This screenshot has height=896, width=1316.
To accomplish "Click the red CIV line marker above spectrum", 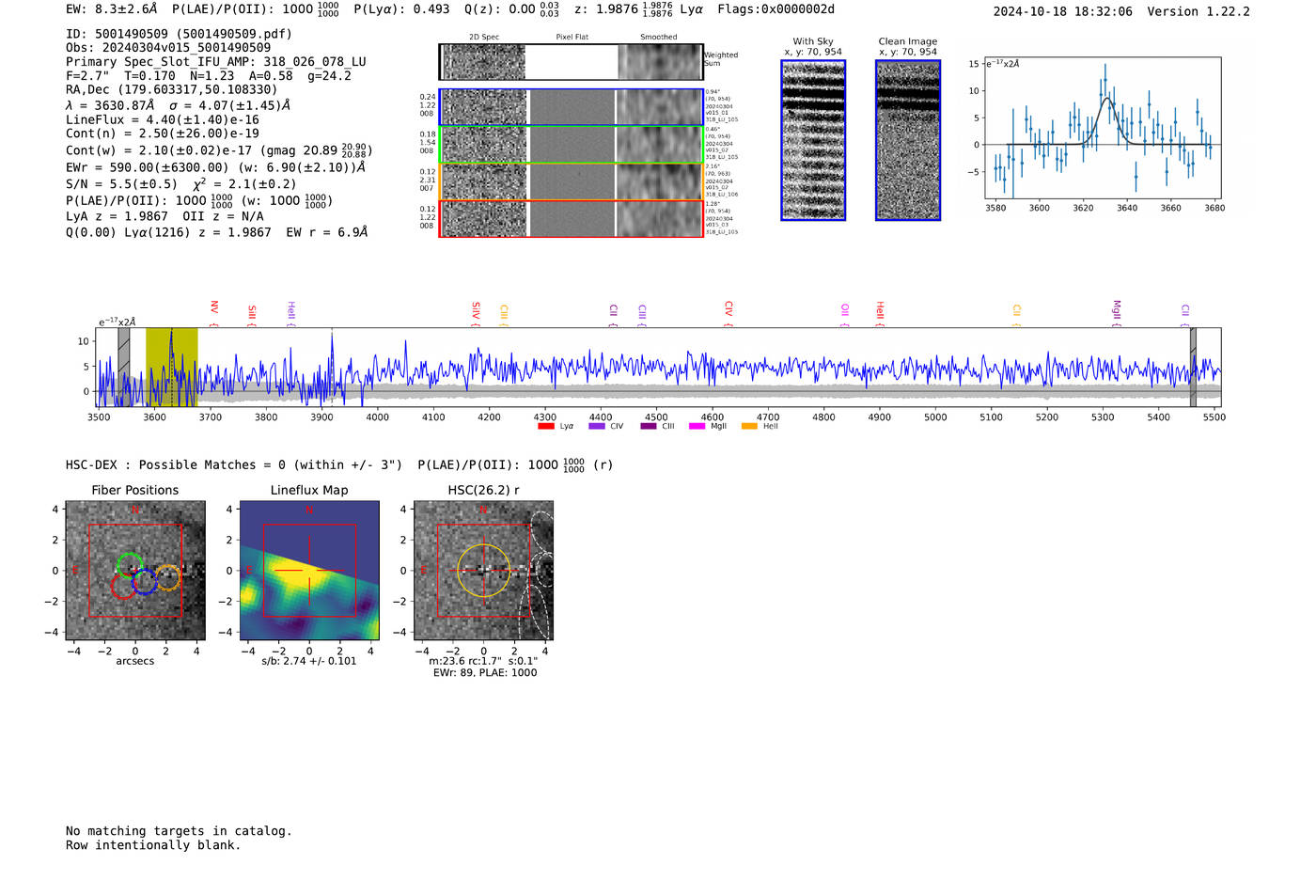I will tap(728, 309).
